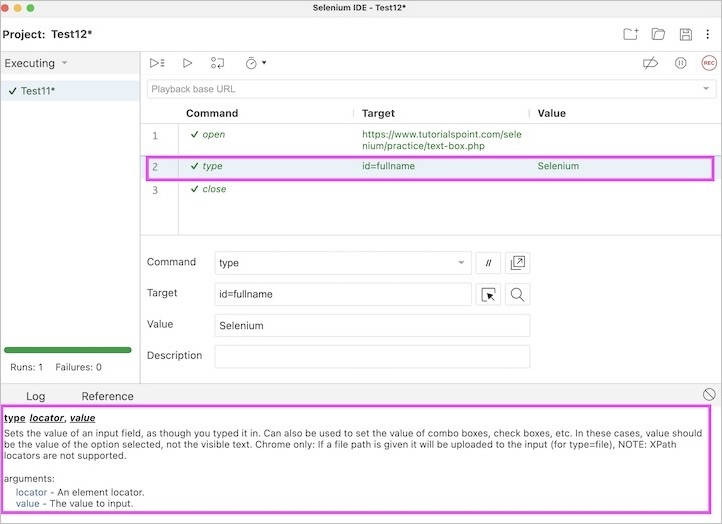Save the project with the disk icon
The image size is (722, 524).
point(686,34)
